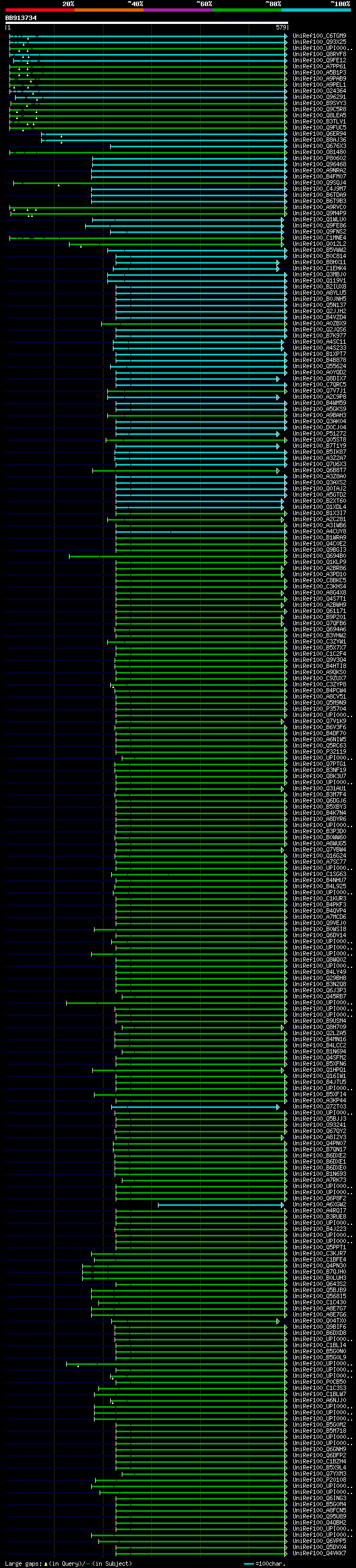Image resolution: width=356 pixels, height=1568 pixels.
Task: Click the hit label UniRef100_B7QJH0
Action: [319, 1272]
